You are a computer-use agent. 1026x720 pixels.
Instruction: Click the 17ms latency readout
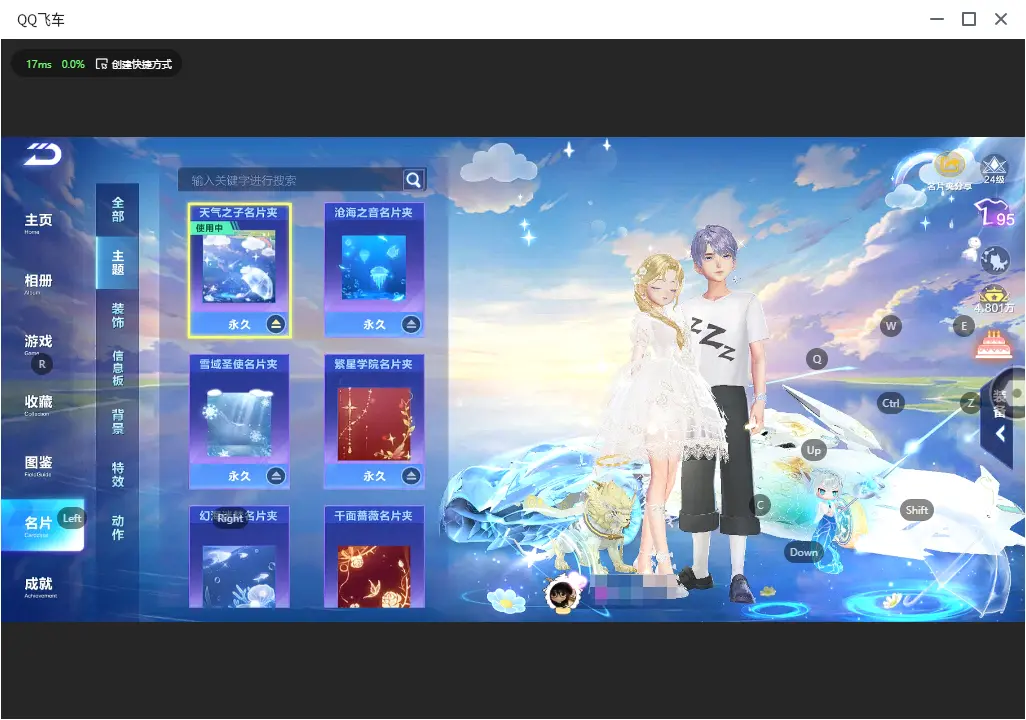tap(39, 64)
